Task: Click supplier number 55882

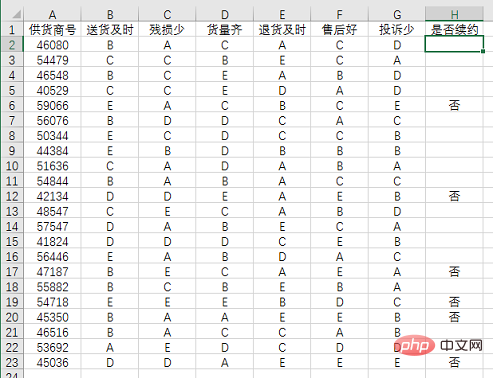Action: [52, 287]
